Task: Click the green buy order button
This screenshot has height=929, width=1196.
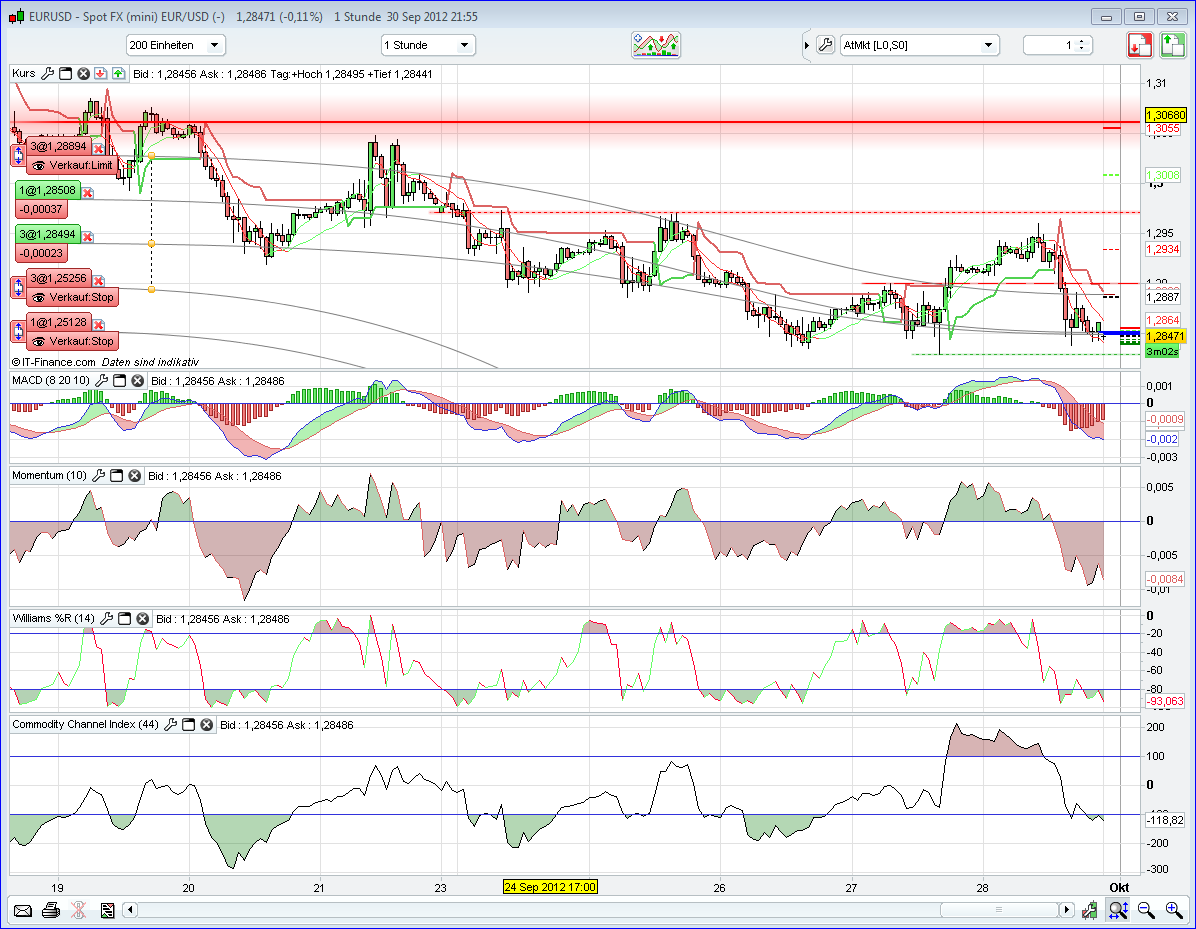Action: [1172, 45]
